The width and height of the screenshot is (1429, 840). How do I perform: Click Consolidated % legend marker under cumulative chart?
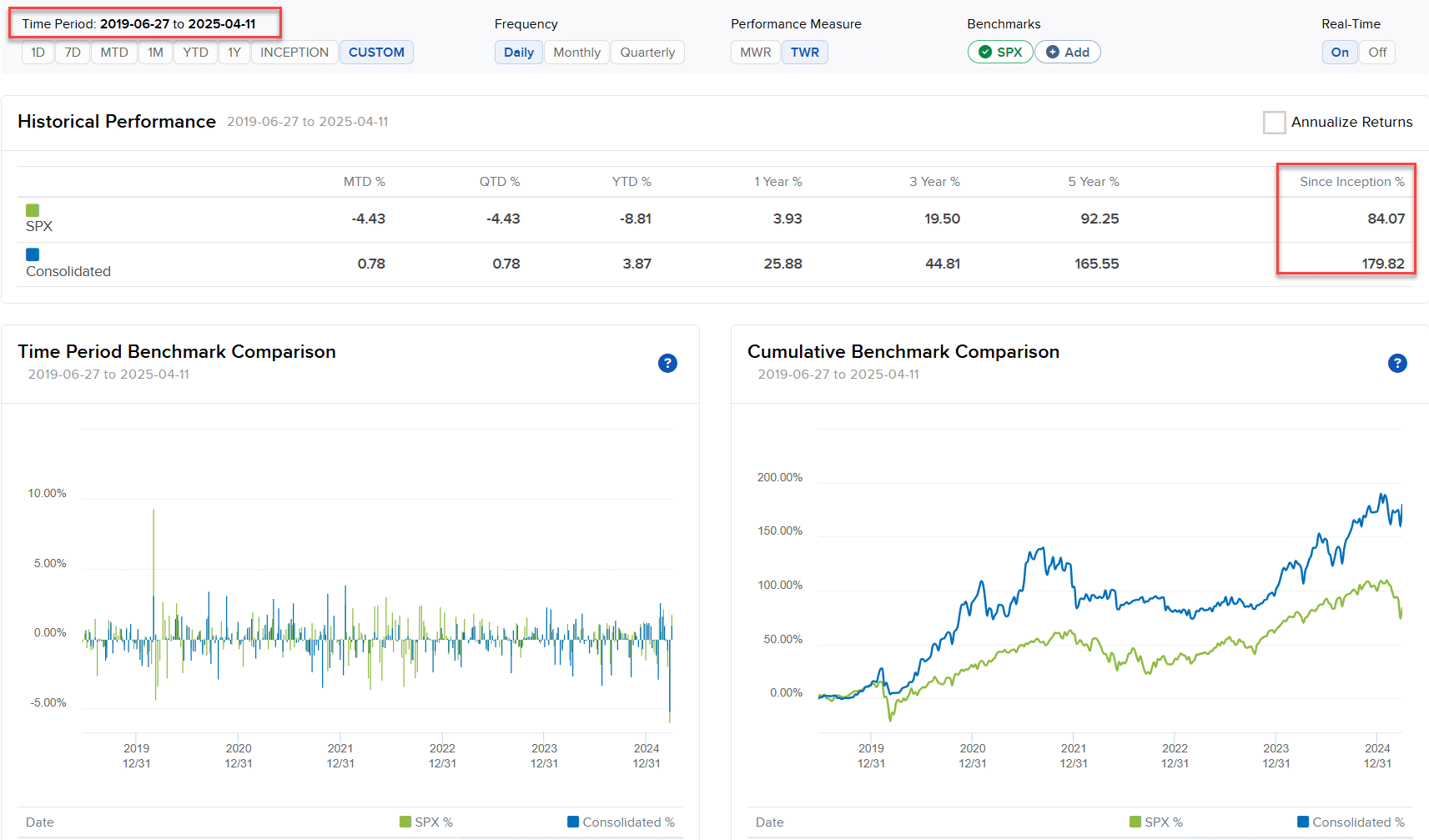[x=1303, y=822]
